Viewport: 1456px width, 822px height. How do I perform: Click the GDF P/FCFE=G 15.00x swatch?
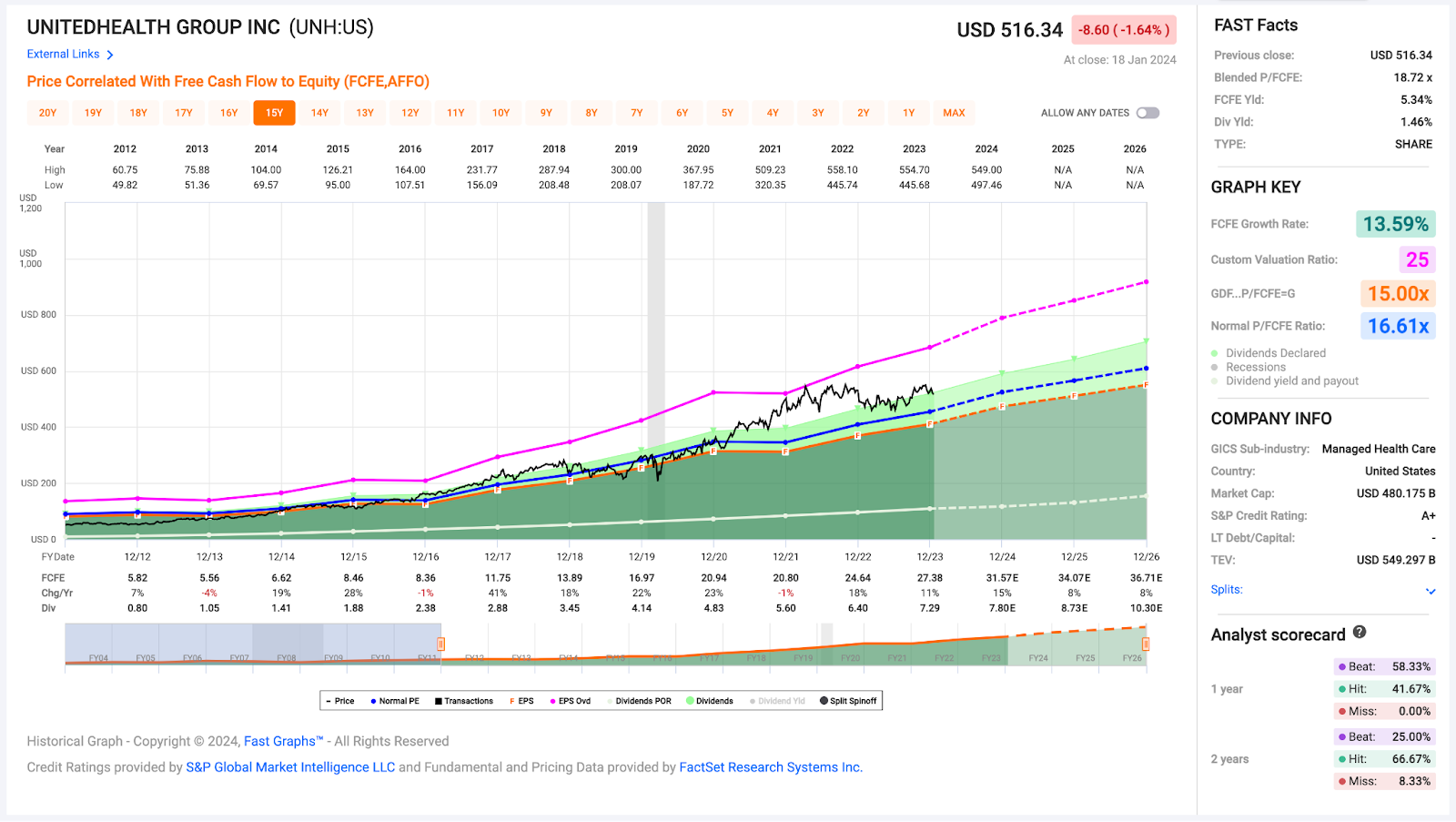coord(1398,293)
